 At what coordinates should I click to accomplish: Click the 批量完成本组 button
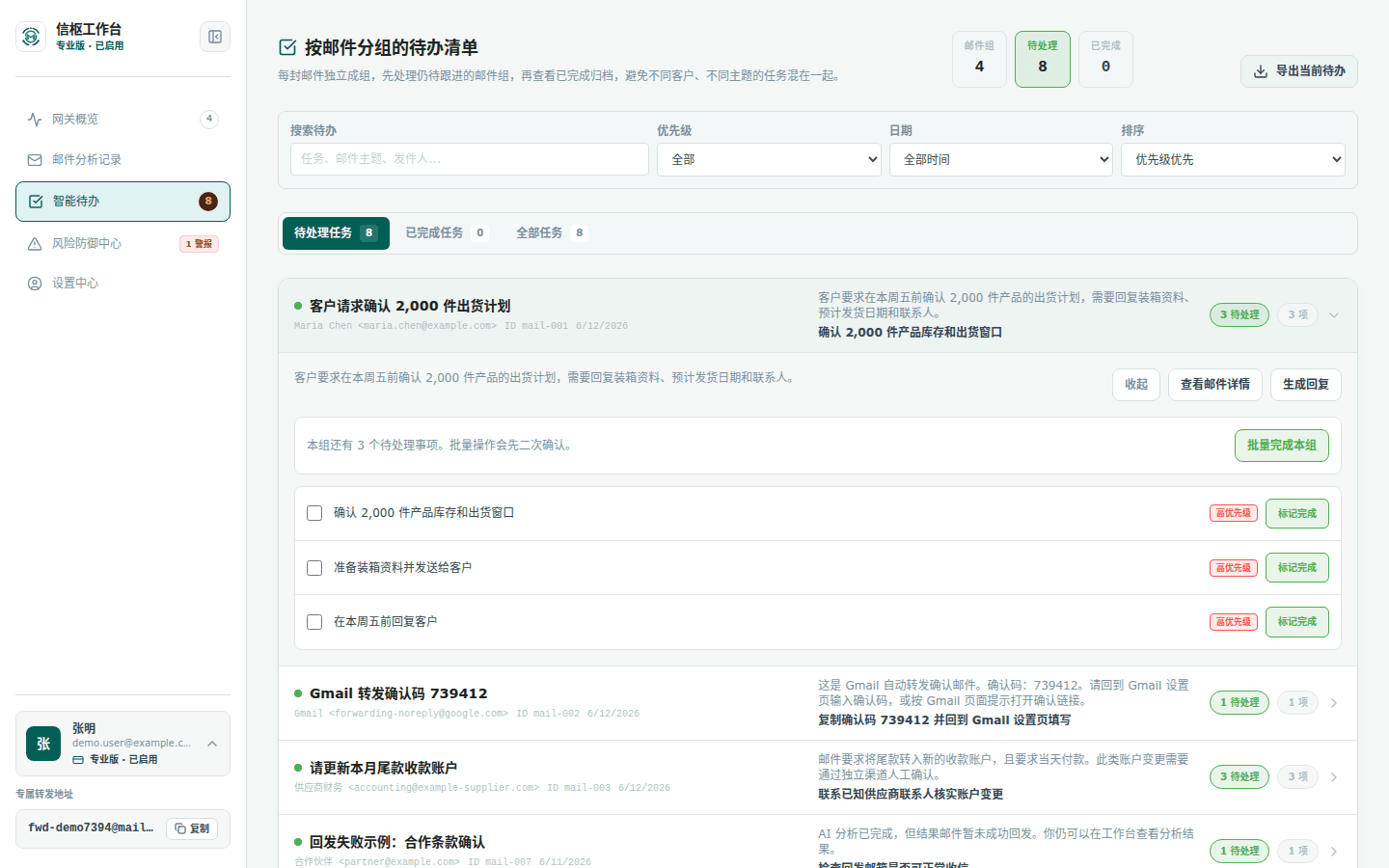click(x=1282, y=446)
